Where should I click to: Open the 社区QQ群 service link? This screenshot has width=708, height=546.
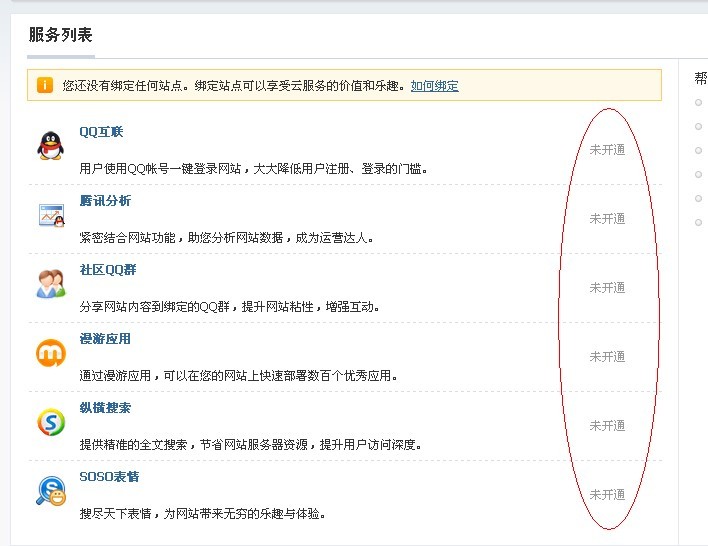click(108, 270)
